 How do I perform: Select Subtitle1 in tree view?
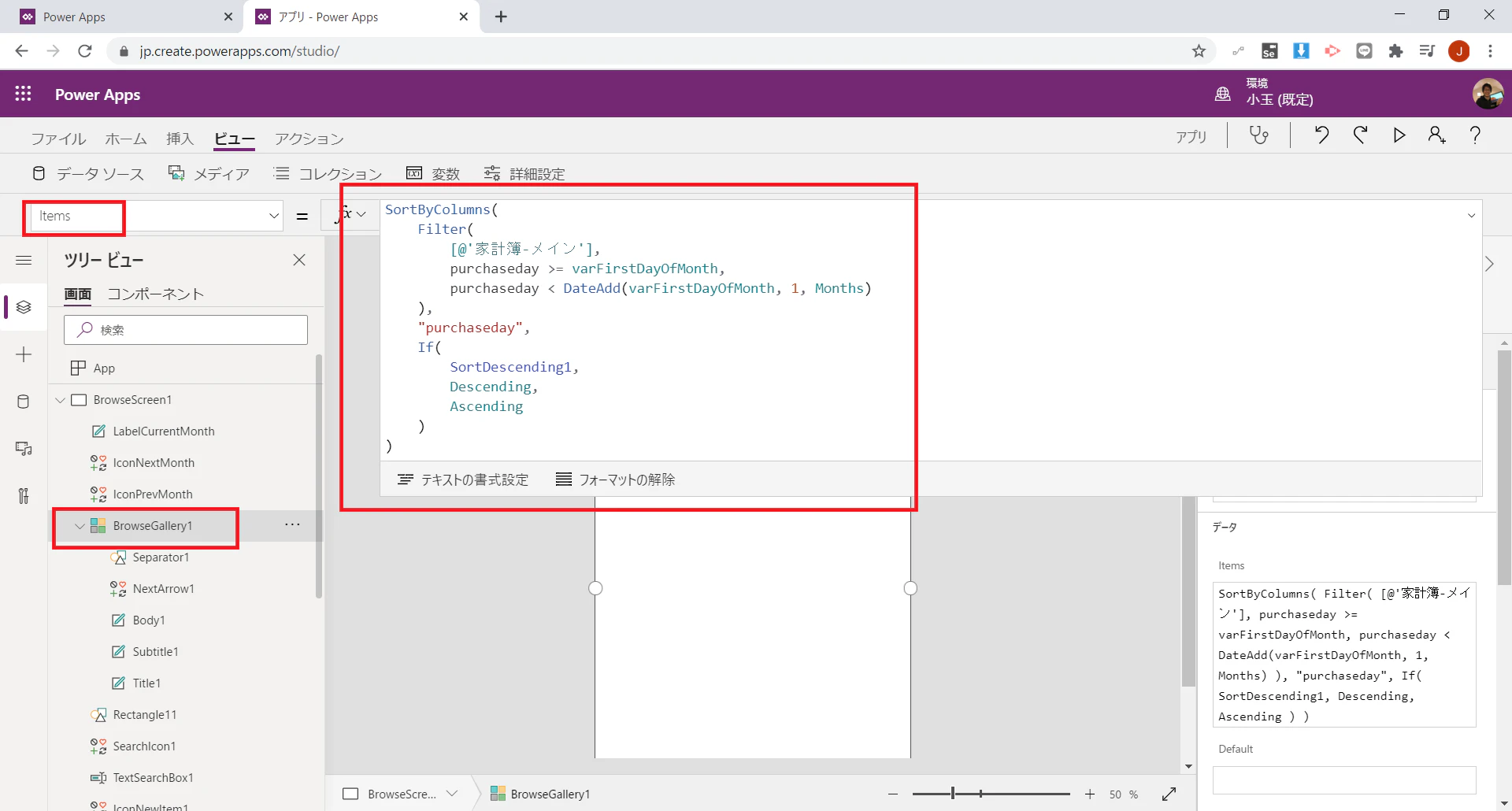(x=155, y=652)
